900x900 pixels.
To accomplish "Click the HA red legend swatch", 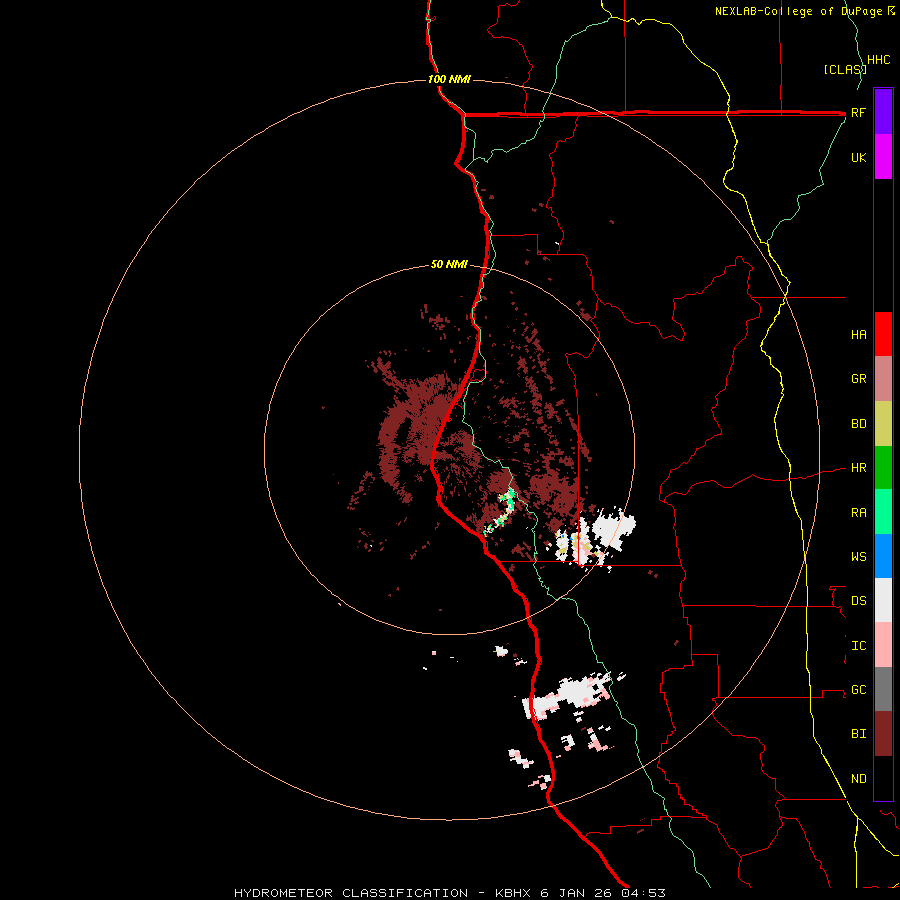I will coord(883,334).
